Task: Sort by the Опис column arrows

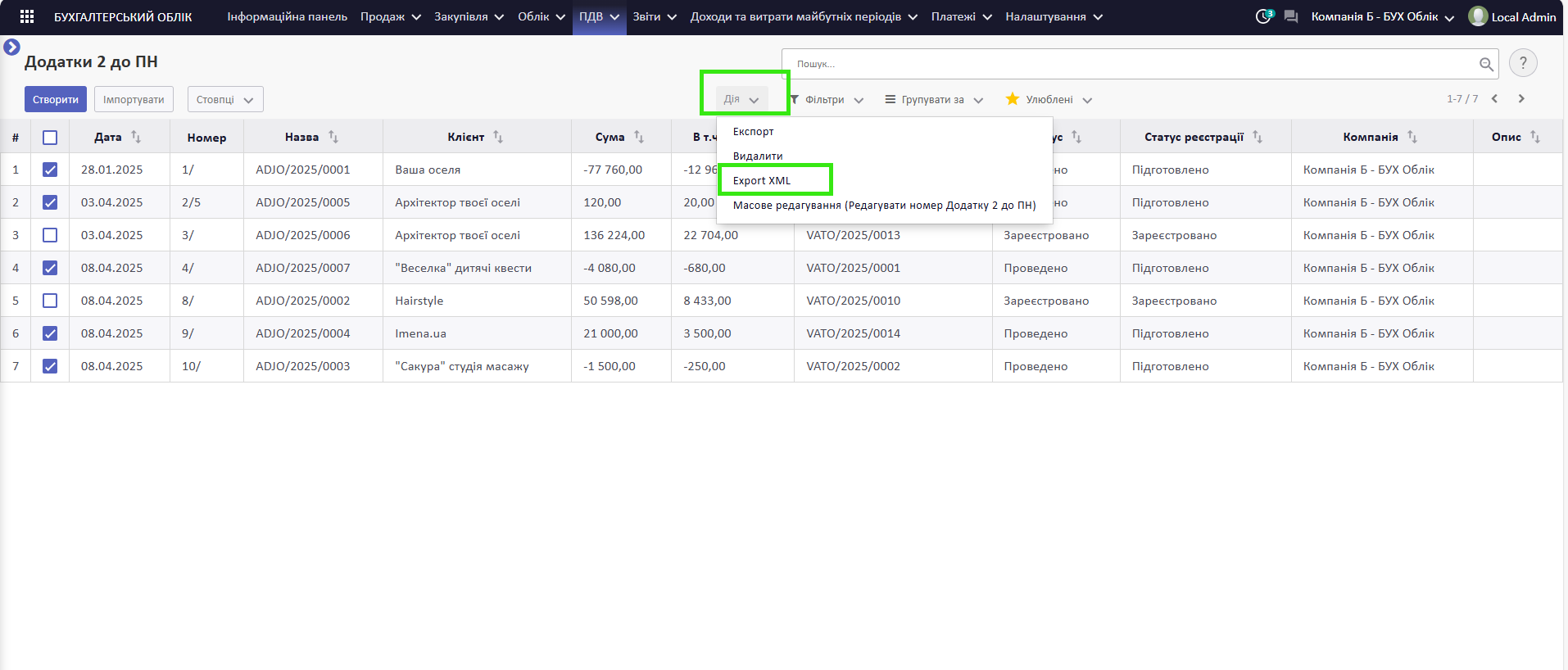Action: [1535, 137]
